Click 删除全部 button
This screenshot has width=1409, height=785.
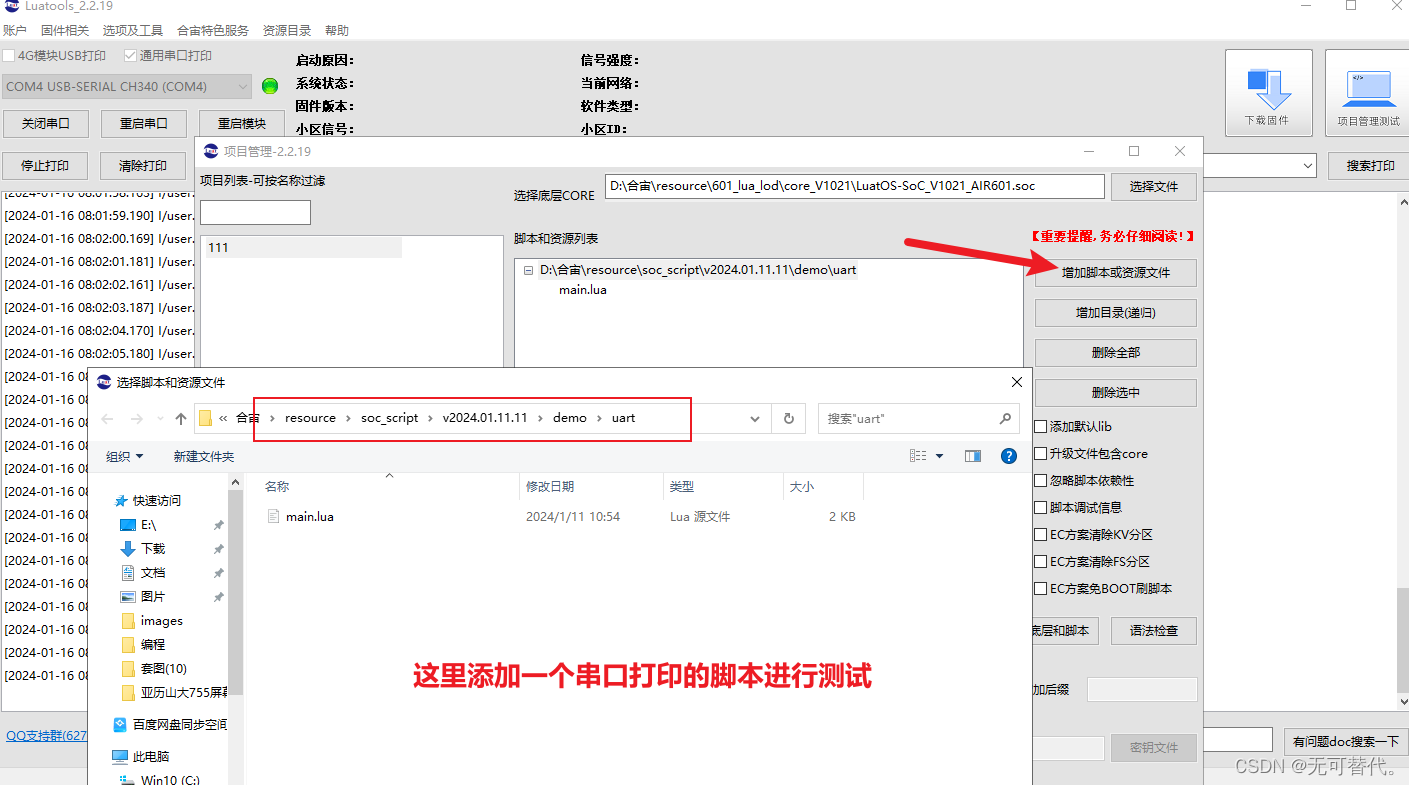[x=1116, y=353]
